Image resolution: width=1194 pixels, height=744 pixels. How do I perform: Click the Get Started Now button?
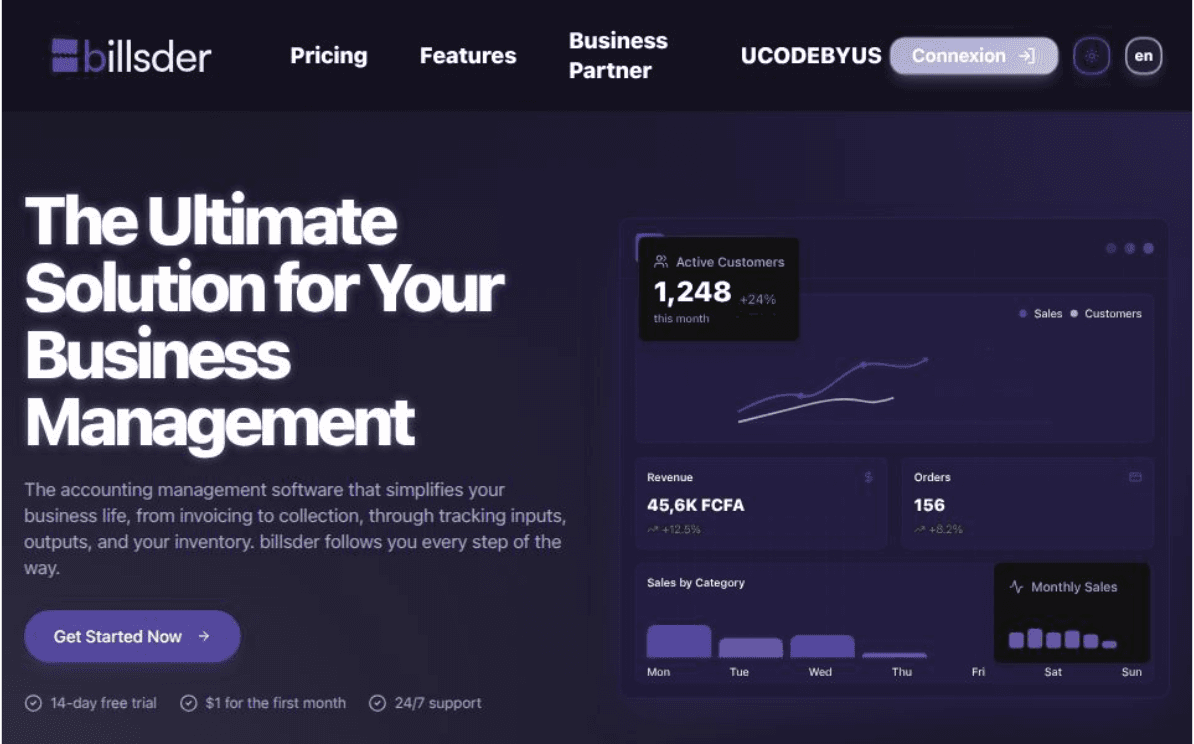pos(132,636)
